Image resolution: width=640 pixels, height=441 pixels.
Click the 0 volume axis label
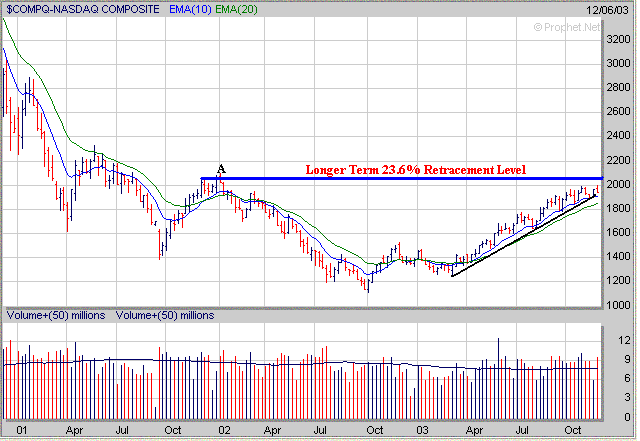coord(627,417)
